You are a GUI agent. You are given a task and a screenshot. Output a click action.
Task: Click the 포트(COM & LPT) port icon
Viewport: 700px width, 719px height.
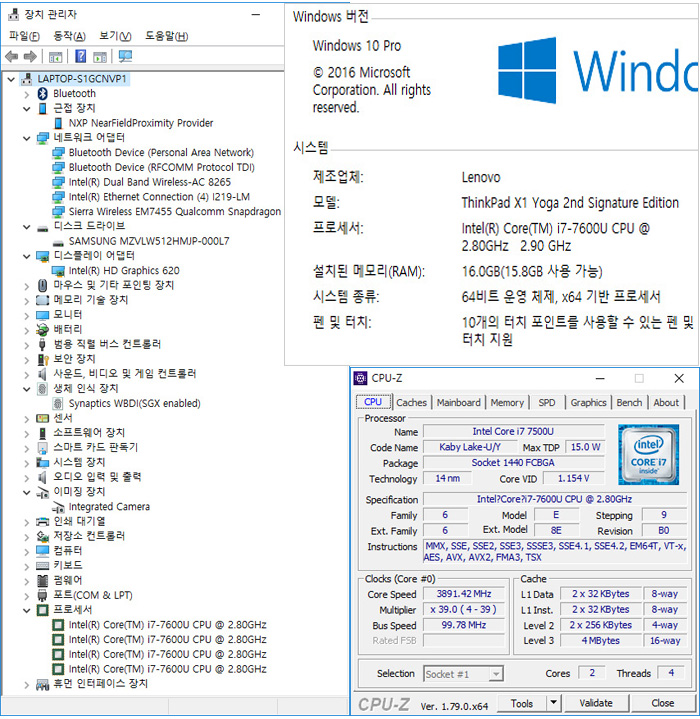pyautogui.click(x=43, y=595)
